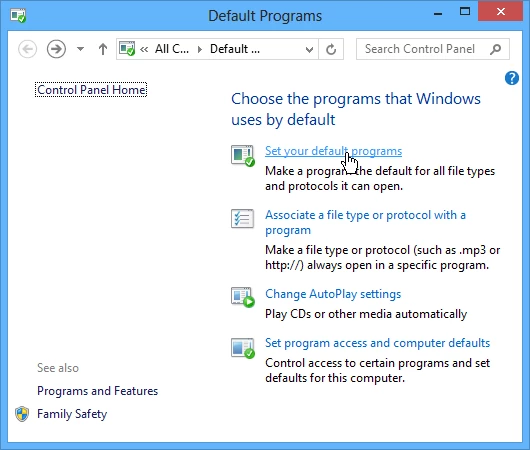Open Set your default programs link
The width and height of the screenshot is (530, 450).
click(x=333, y=151)
